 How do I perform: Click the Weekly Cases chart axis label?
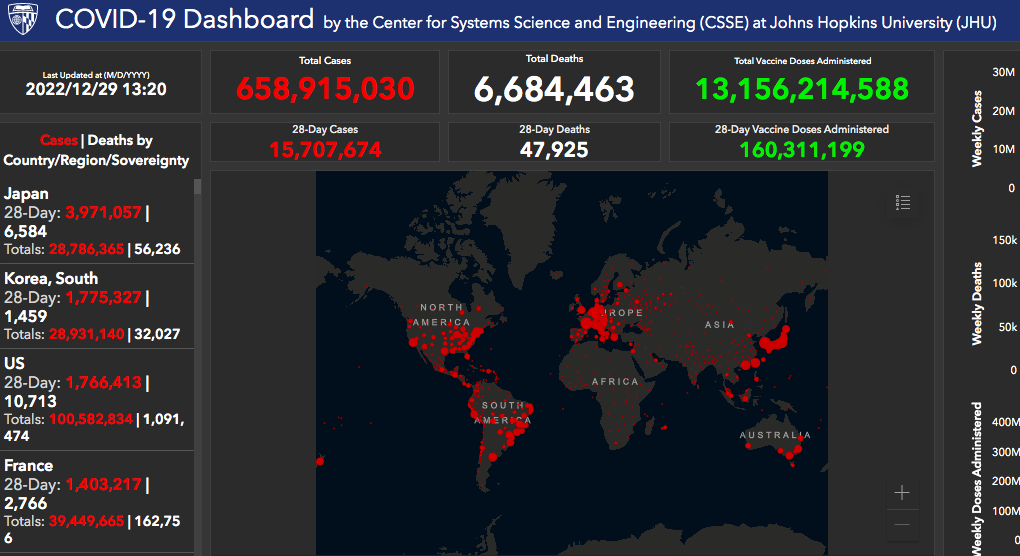click(x=976, y=129)
